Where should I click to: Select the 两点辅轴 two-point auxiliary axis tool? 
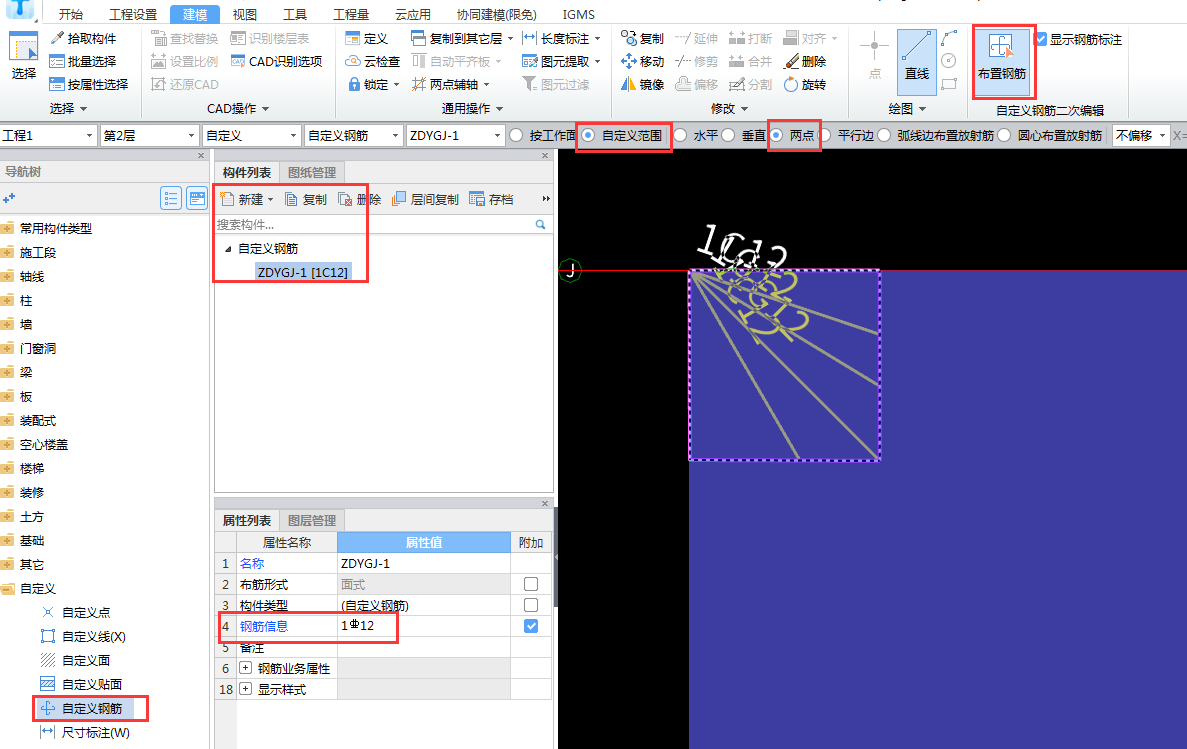[x=450, y=84]
